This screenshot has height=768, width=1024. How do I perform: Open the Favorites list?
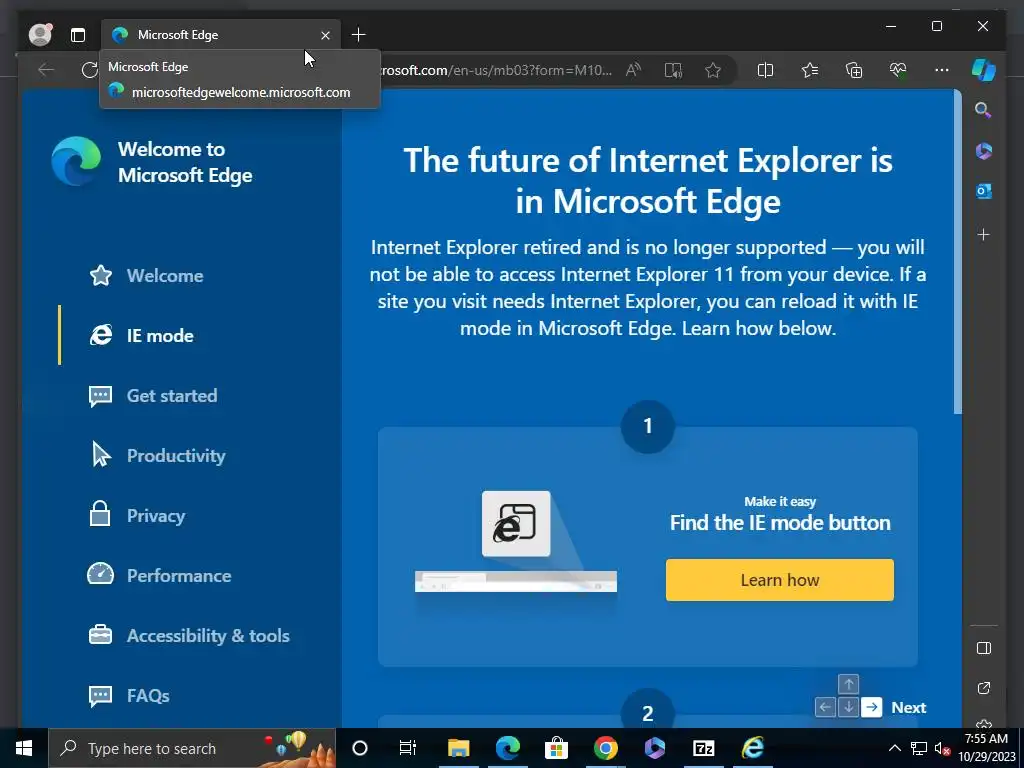pos(810,70)
